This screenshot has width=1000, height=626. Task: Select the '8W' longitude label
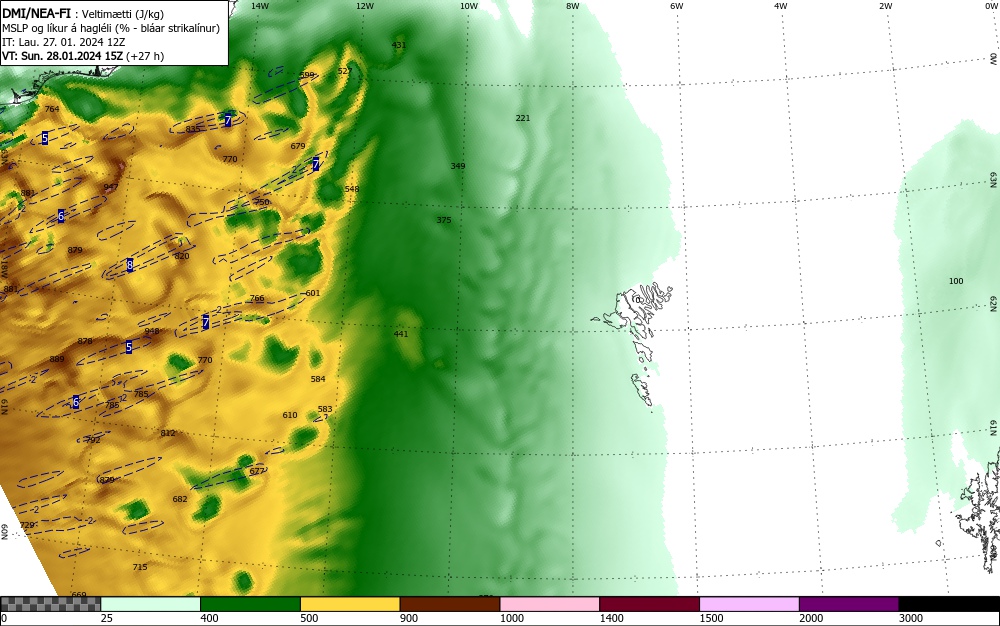click(x=573, y=6)
